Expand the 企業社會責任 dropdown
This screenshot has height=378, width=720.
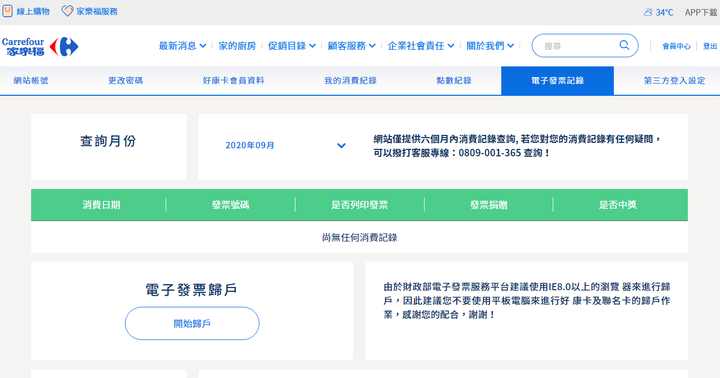click(x=421, y=46)
